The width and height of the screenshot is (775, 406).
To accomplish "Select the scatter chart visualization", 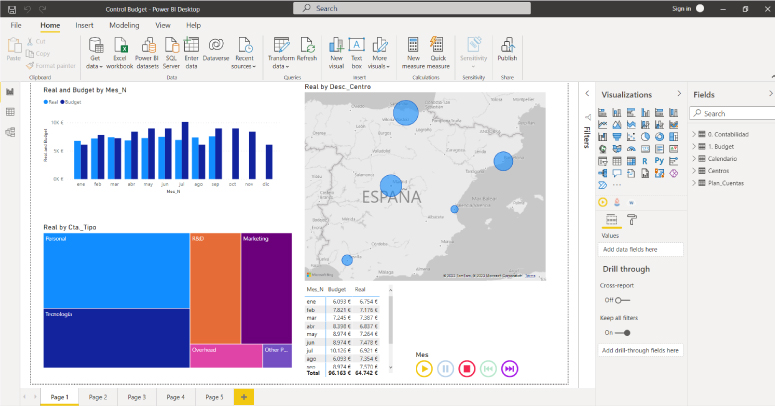I will pos(631,137).
